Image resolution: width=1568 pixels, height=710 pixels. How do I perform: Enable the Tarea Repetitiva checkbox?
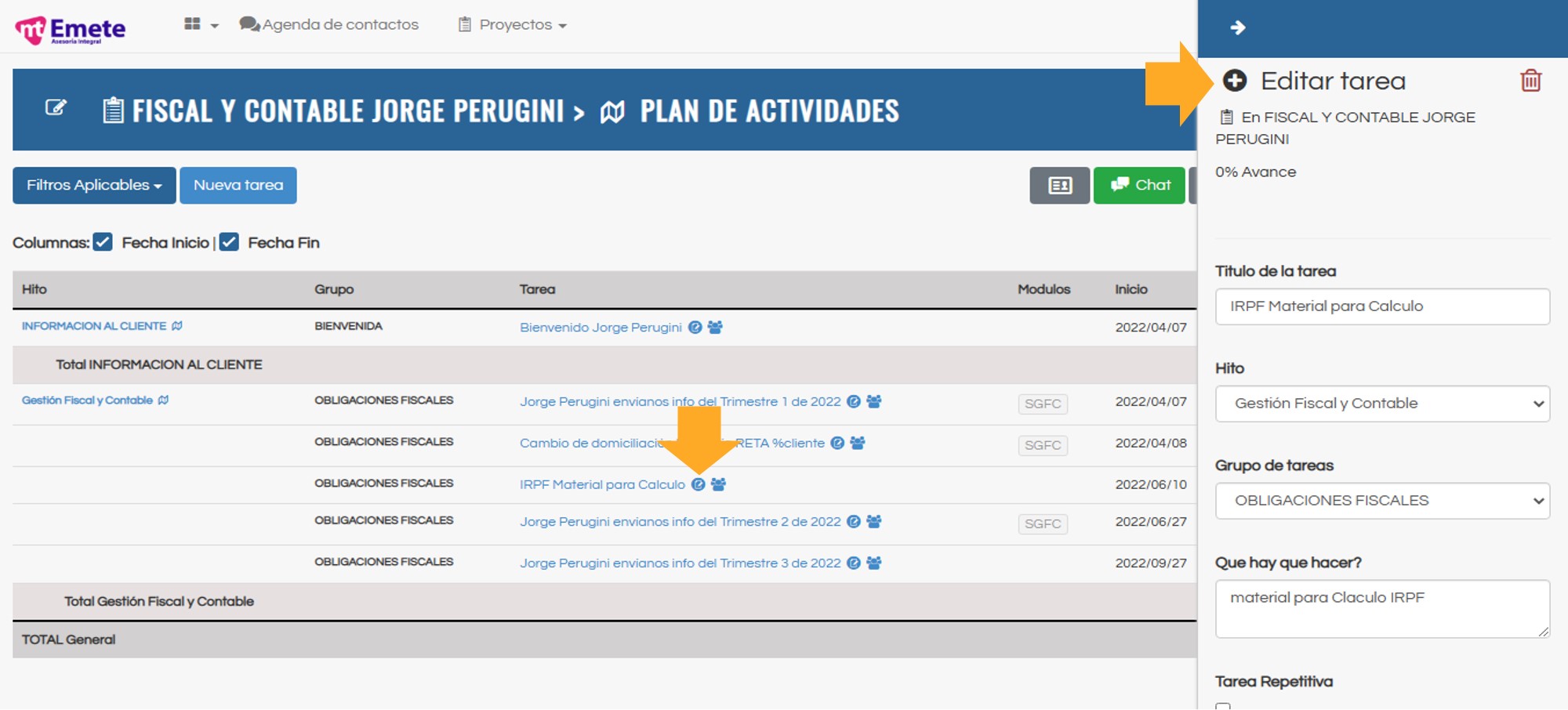(1223, 705)
